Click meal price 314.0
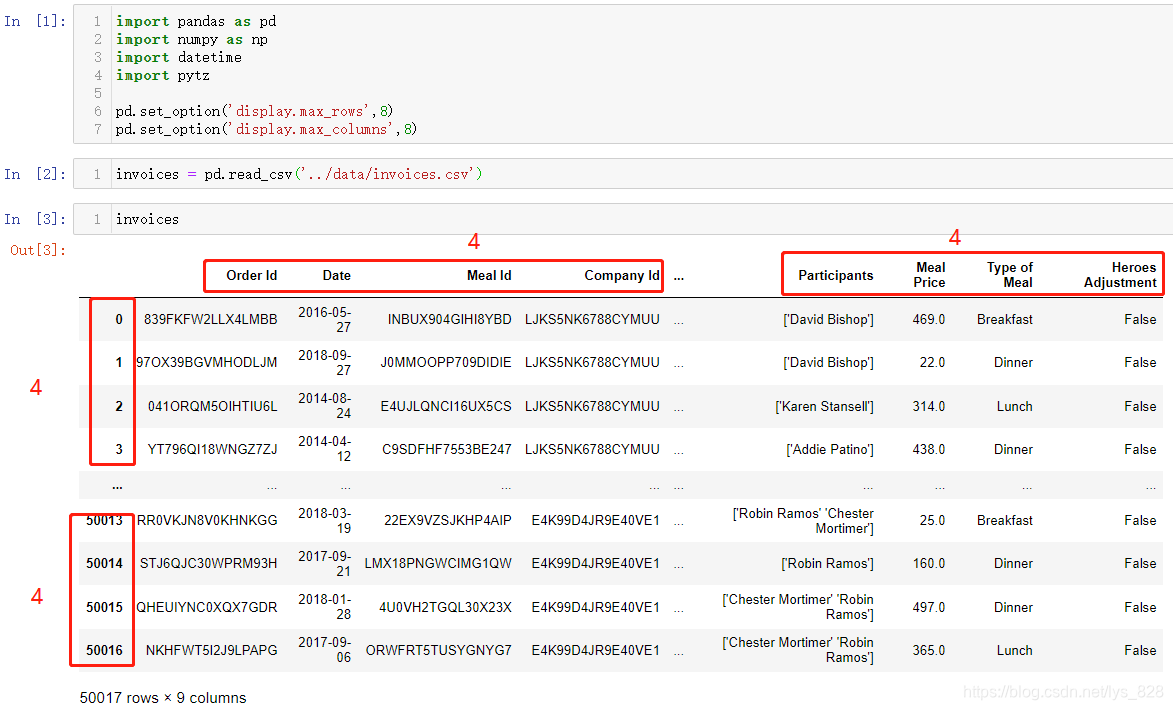The width and height of the screenshot is (1173, 710). coord(928,406)
